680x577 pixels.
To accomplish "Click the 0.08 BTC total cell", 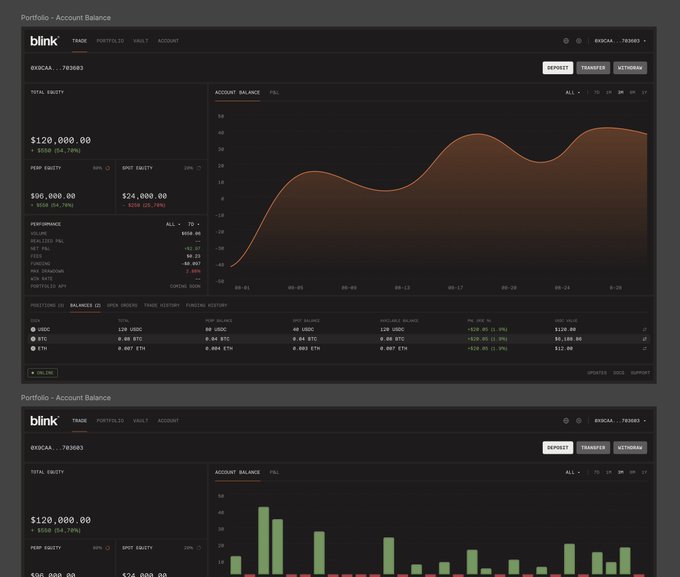I will click(x=130, y=339).
